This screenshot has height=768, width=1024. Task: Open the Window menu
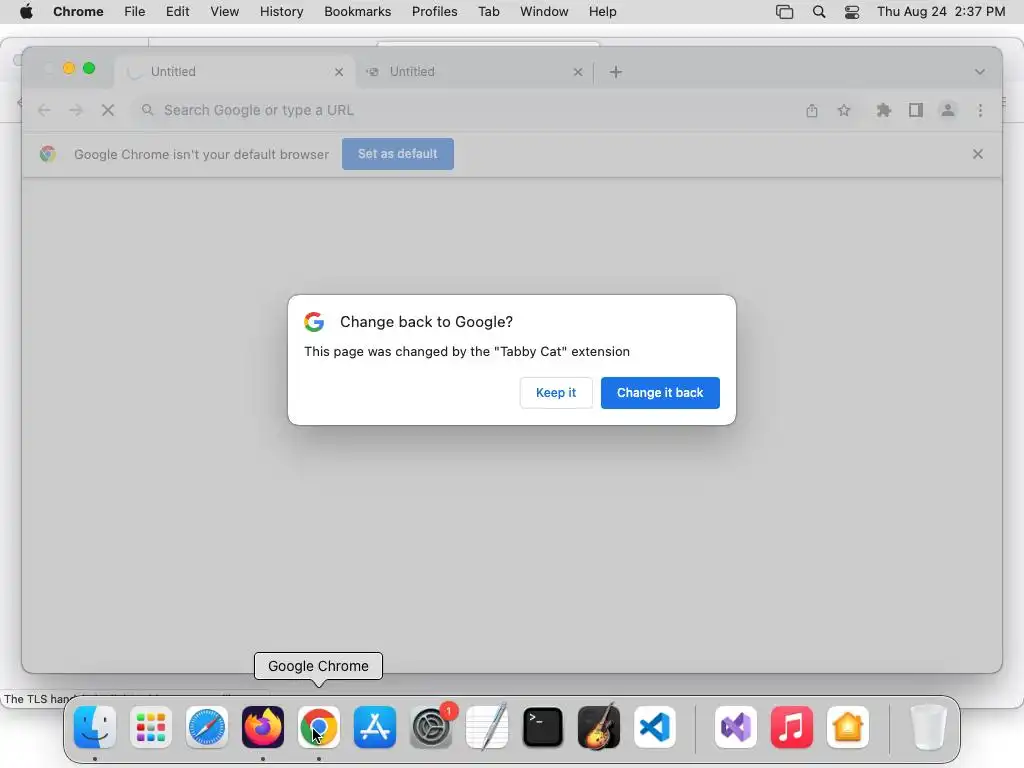[544, 12]
